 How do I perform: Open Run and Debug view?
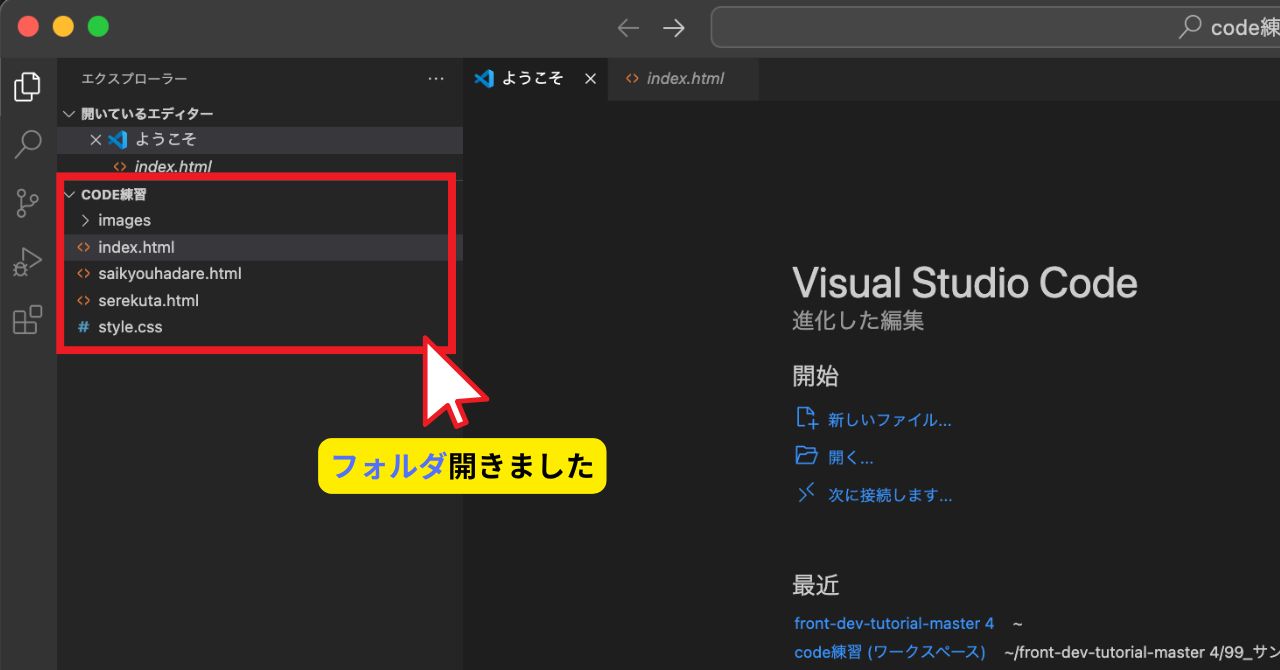tap(27, 262)
